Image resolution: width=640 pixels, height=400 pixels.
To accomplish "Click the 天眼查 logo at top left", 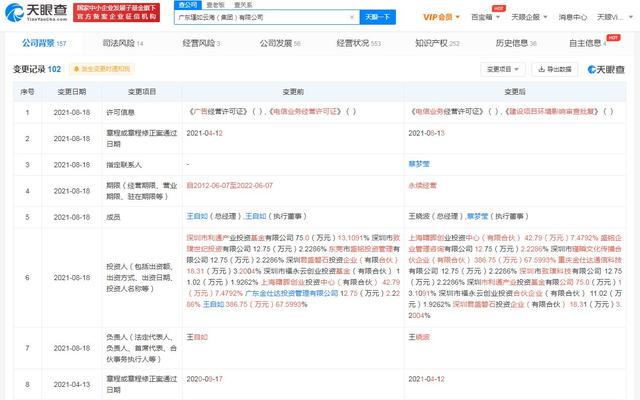I will [36, 13].
